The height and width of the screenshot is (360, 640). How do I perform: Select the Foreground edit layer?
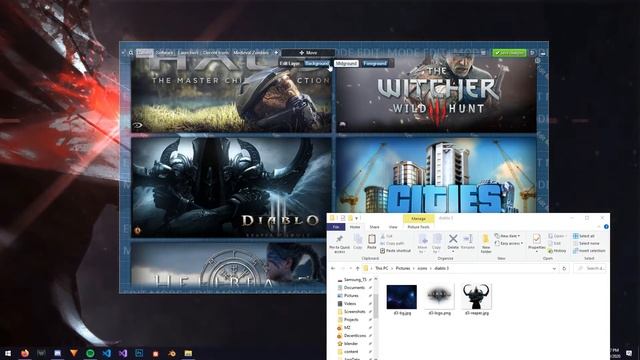tap(375, 63)
